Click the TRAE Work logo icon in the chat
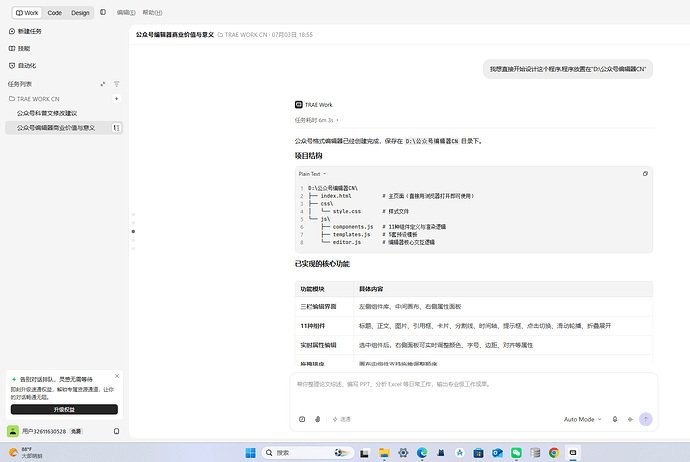 tap(299, 105)
